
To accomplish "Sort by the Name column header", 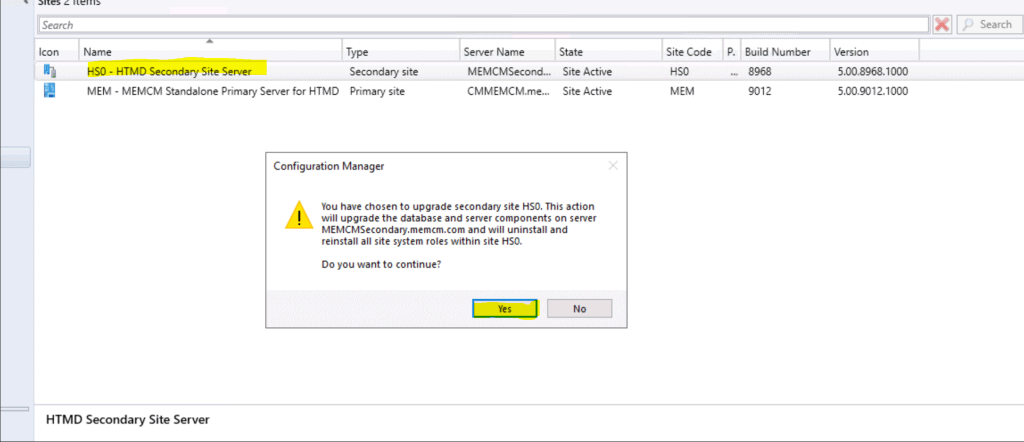I will point(210,52).
